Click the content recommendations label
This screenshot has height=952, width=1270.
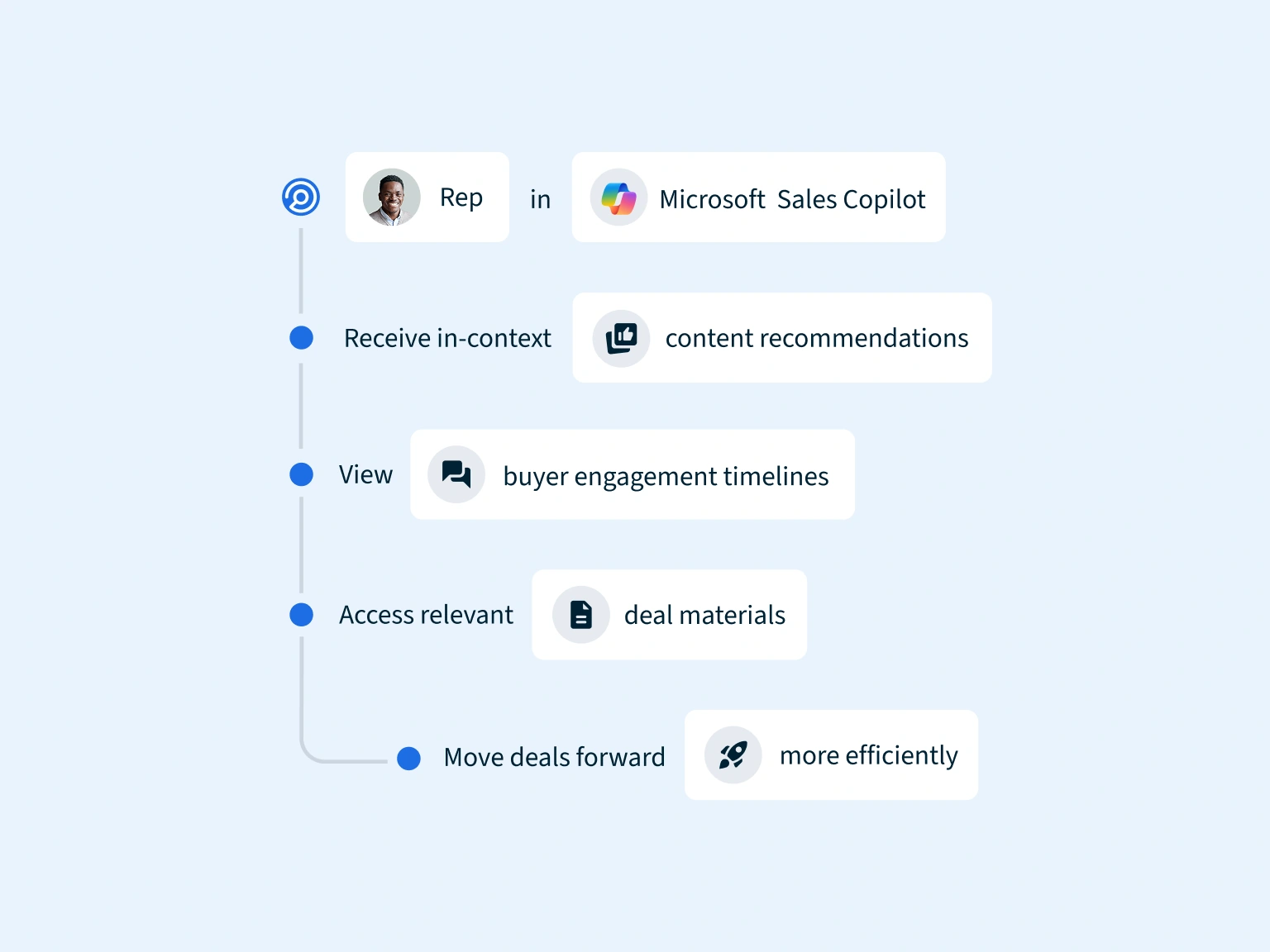tap(816, 338)
